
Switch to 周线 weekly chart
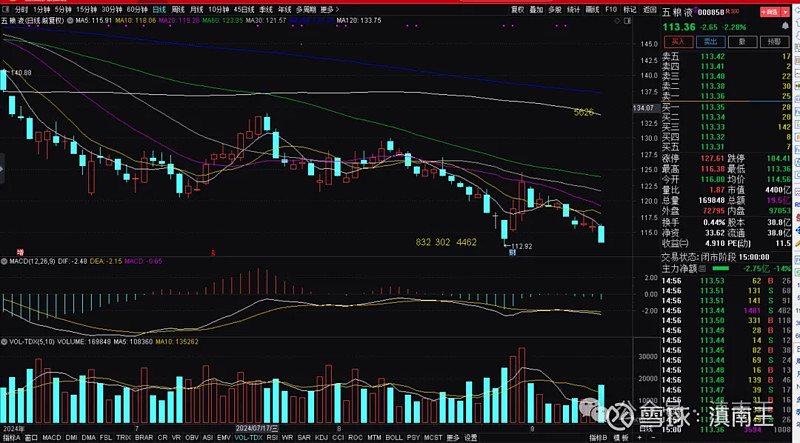point(178,10)
